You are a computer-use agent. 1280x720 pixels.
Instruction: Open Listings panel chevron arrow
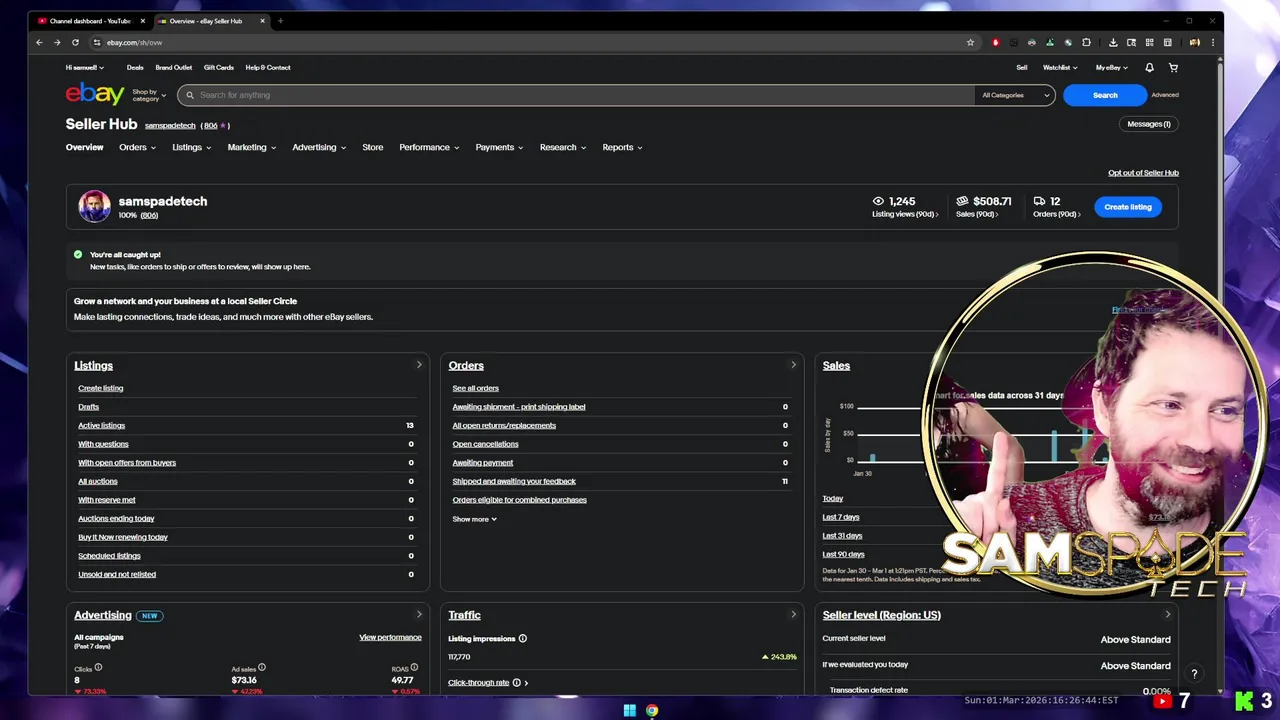419,365
